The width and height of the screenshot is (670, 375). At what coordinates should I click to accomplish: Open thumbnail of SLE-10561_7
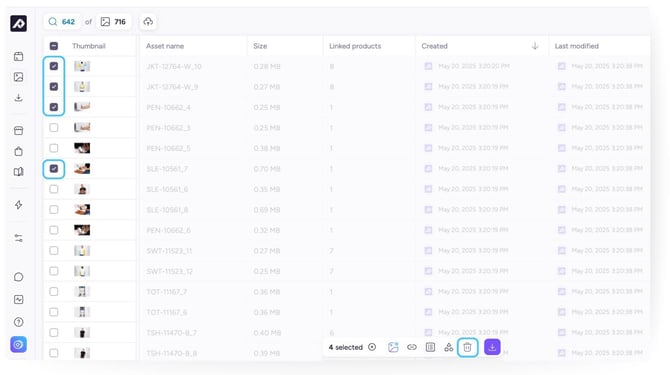[82, 169]
